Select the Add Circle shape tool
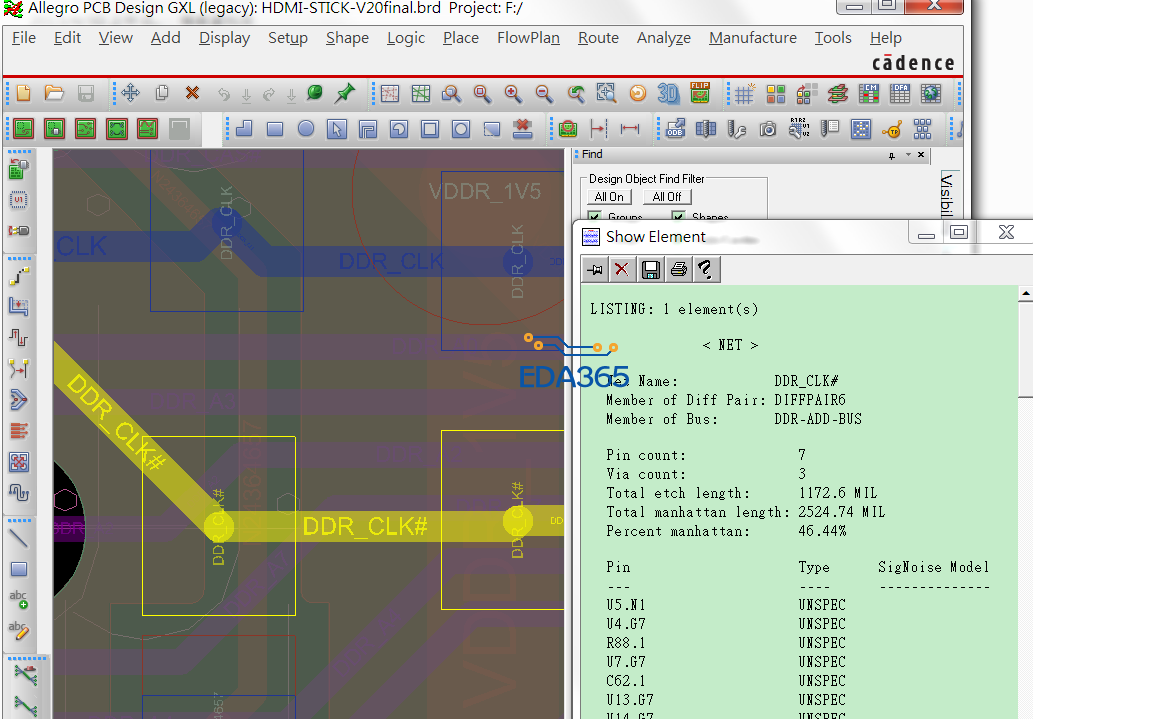 click(x=306, y=129)
